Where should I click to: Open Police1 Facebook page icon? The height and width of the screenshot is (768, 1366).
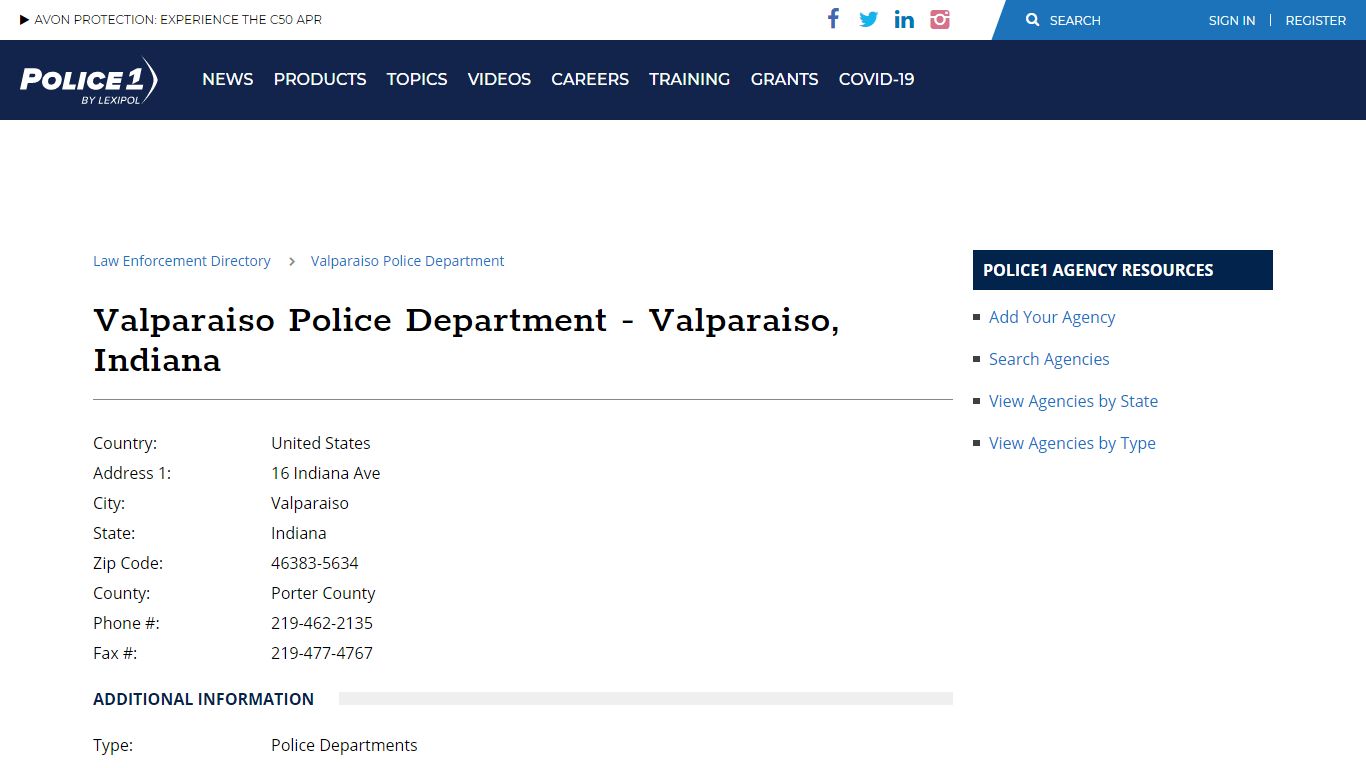click(x=833, y=19)
